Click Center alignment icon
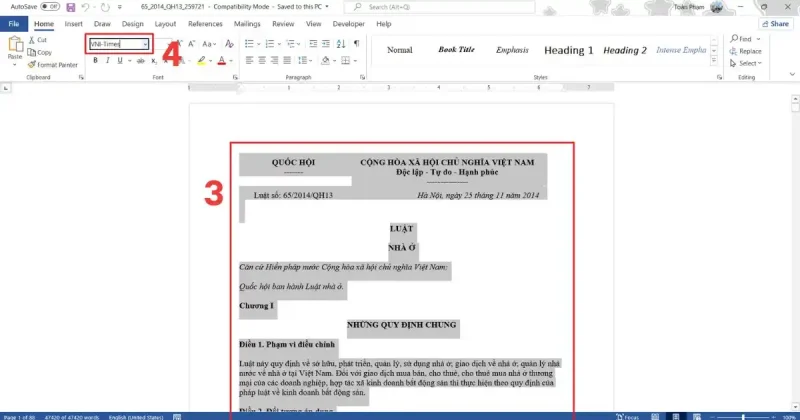 [262, 61]
